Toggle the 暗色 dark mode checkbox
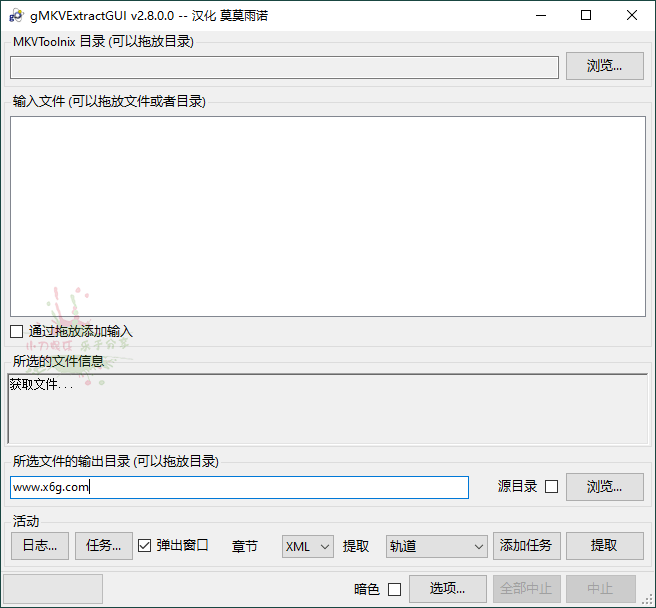The image size is (656, 608). [394, 589]
